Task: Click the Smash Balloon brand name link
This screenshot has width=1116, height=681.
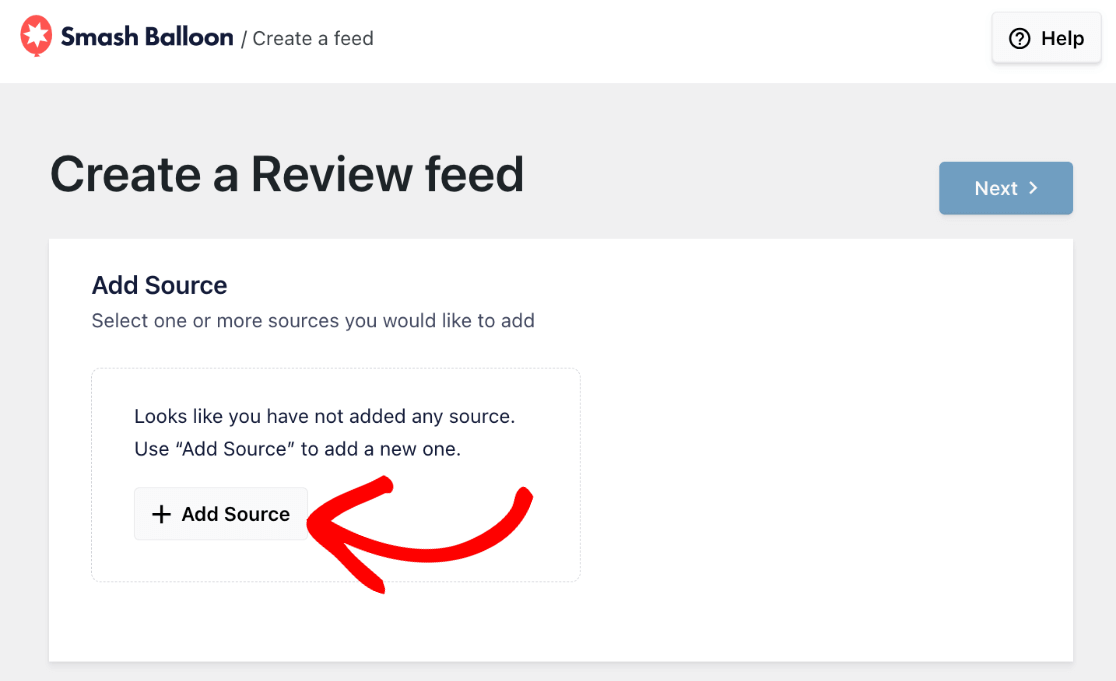Action: [x=144, y=36]
